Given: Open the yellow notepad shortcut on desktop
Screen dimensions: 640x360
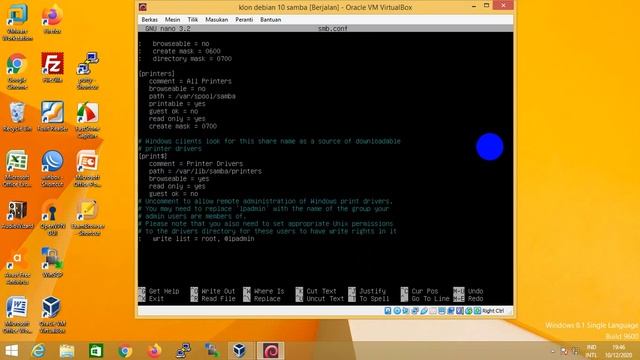Looking at the screenshot, I should point(88,218).
